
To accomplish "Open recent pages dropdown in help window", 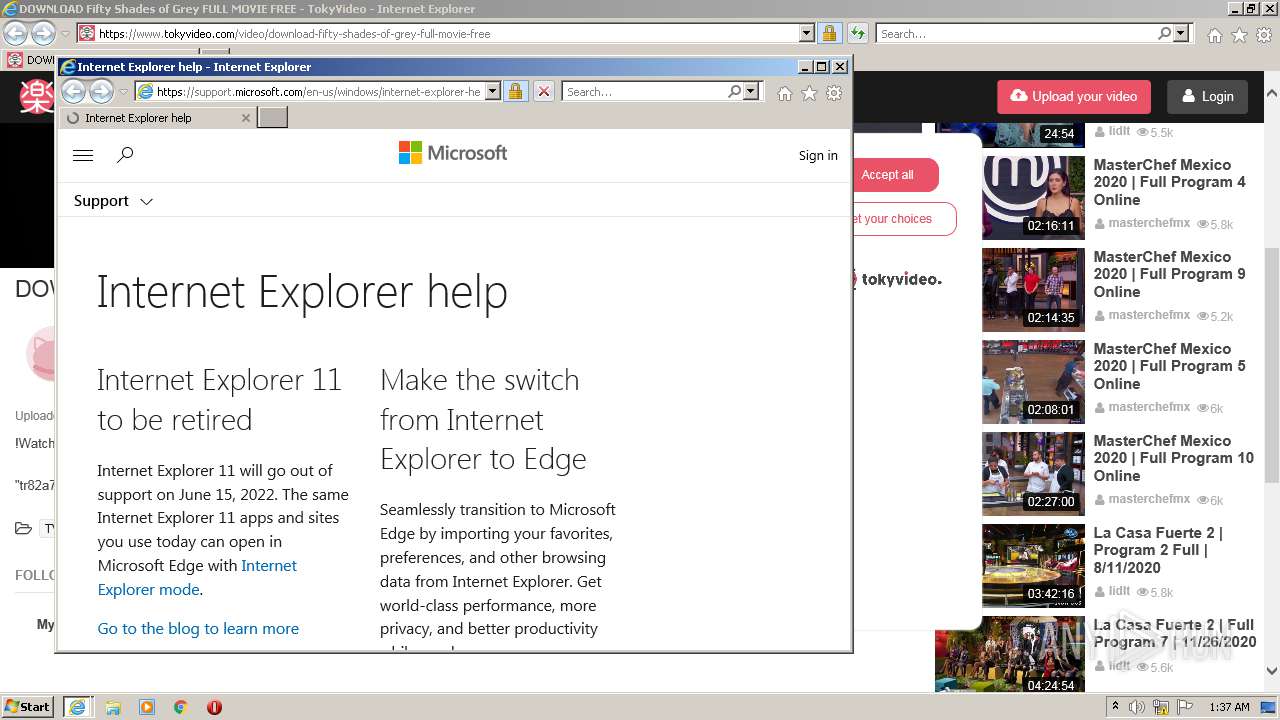I will click(x=123, y=92).
